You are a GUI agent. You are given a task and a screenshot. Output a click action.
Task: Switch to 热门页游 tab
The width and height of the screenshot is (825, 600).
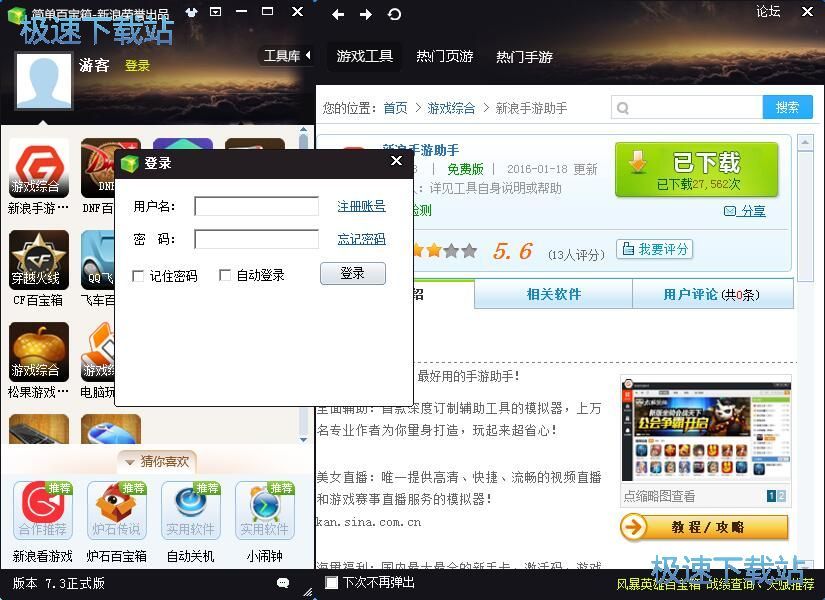[445, 56]
